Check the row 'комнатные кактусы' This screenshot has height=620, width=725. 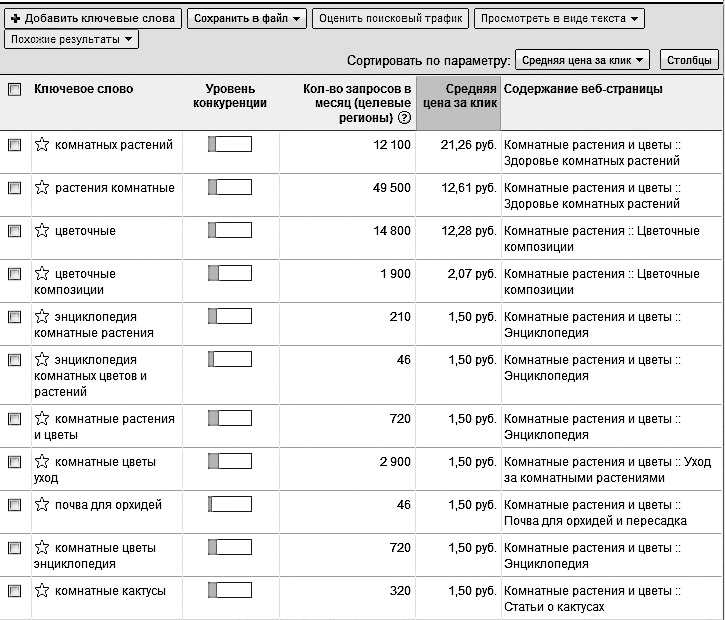15,591
